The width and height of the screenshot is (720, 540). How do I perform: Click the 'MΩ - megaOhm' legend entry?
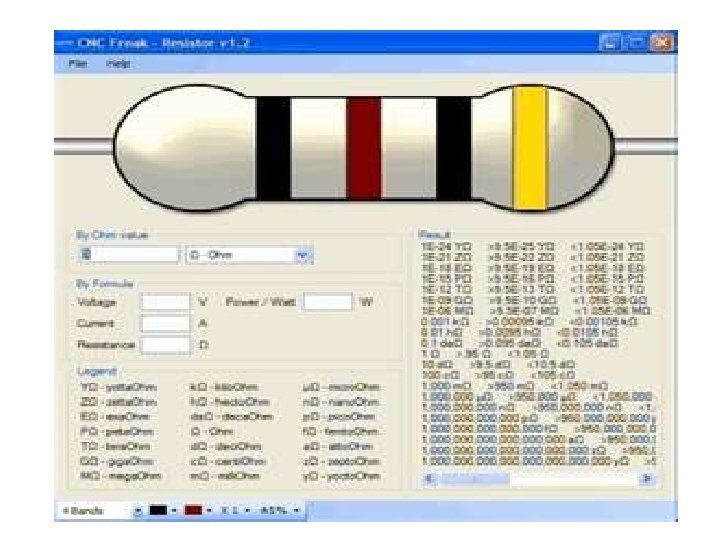(x=121, y=476)
